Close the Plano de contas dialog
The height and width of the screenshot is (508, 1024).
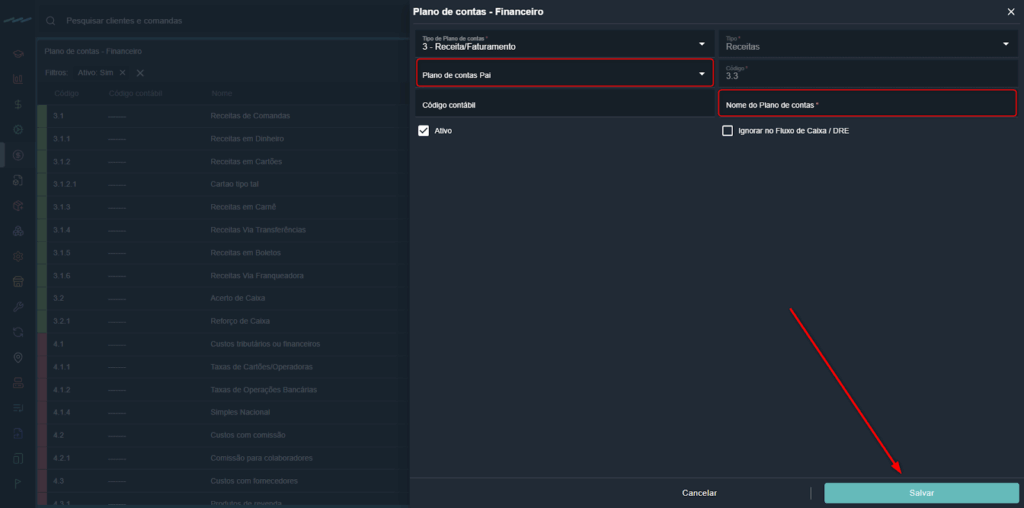(1009, 11)
